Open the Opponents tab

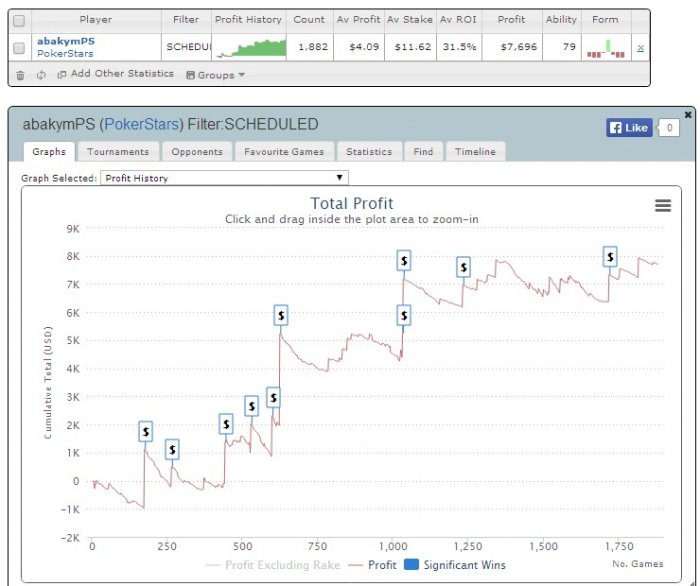pyautogui.click(x=197, y=152)
